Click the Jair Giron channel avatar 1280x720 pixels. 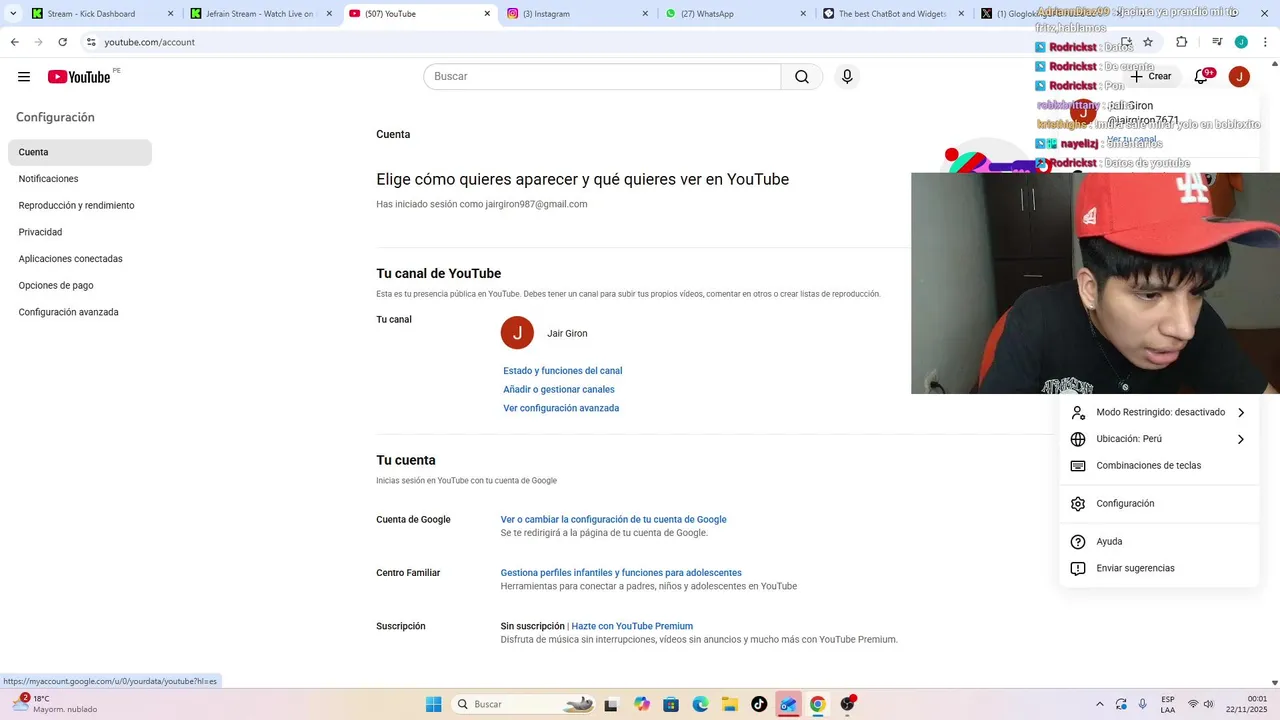pos(517,333)
